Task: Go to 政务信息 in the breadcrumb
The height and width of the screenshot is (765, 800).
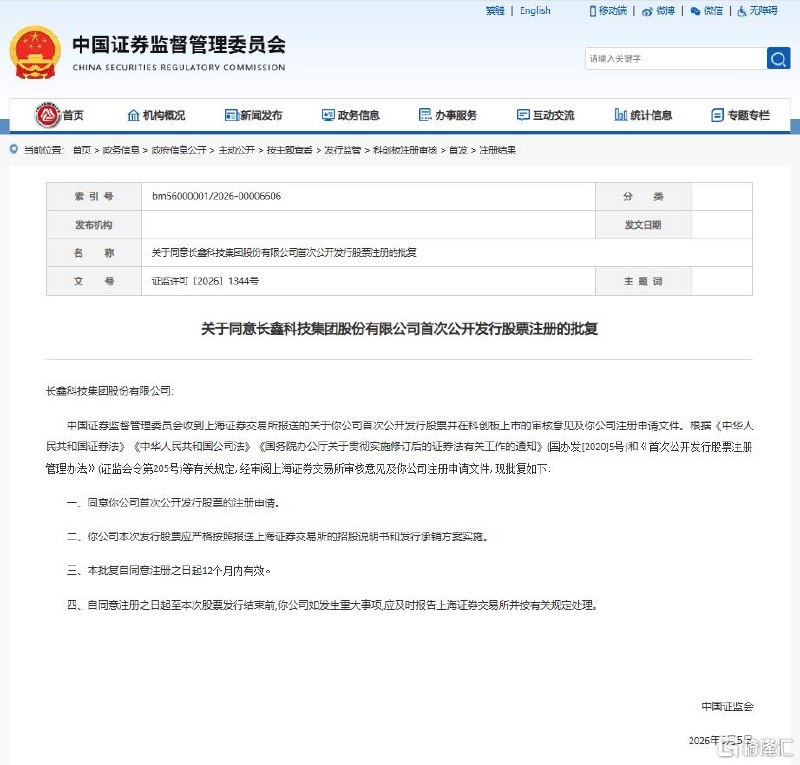Action: [x=121, y=150]
